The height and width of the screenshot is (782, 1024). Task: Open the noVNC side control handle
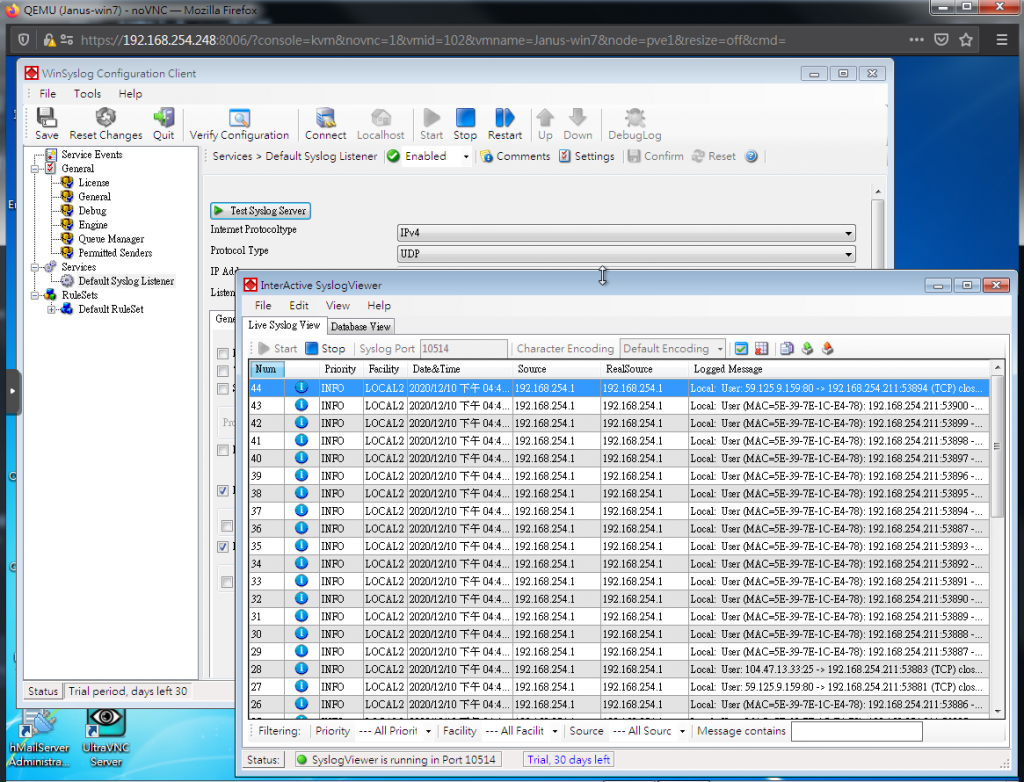point(12,391)
